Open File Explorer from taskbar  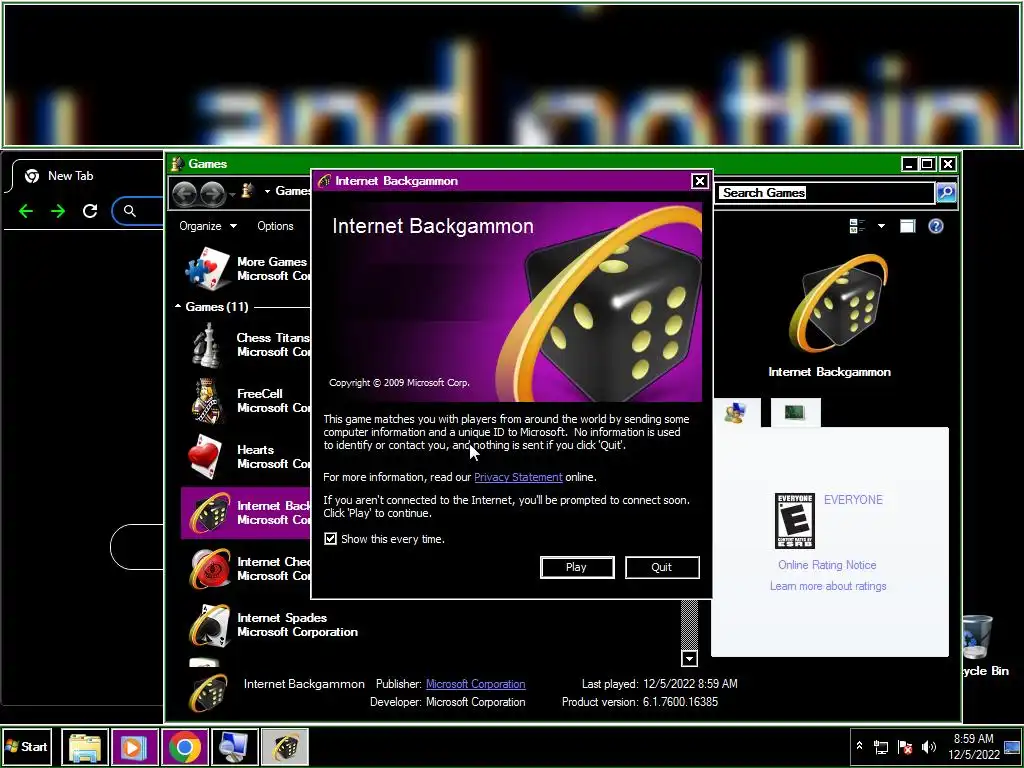pyautogui.click(x=85, y=746)
